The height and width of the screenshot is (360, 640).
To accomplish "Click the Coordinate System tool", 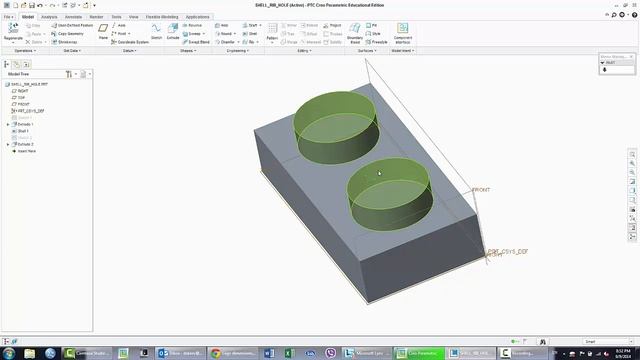I will coord(130,42).
